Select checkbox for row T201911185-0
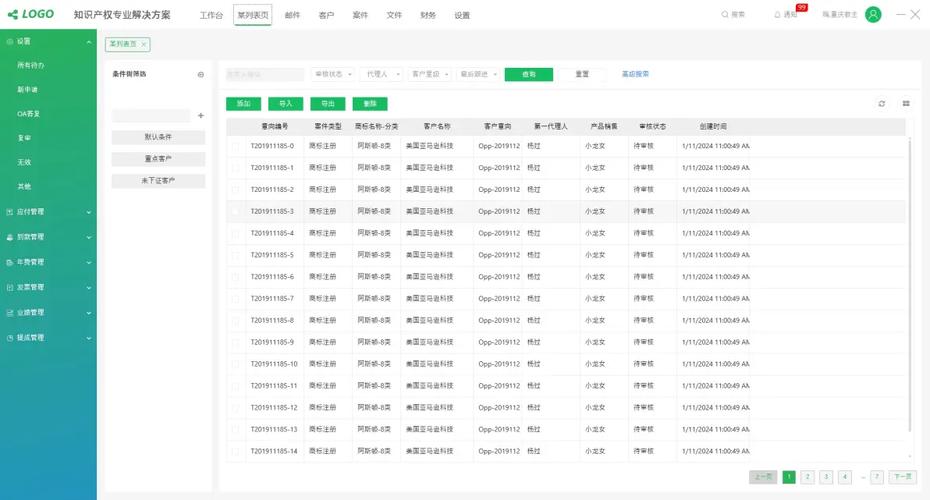 point(235,146)
